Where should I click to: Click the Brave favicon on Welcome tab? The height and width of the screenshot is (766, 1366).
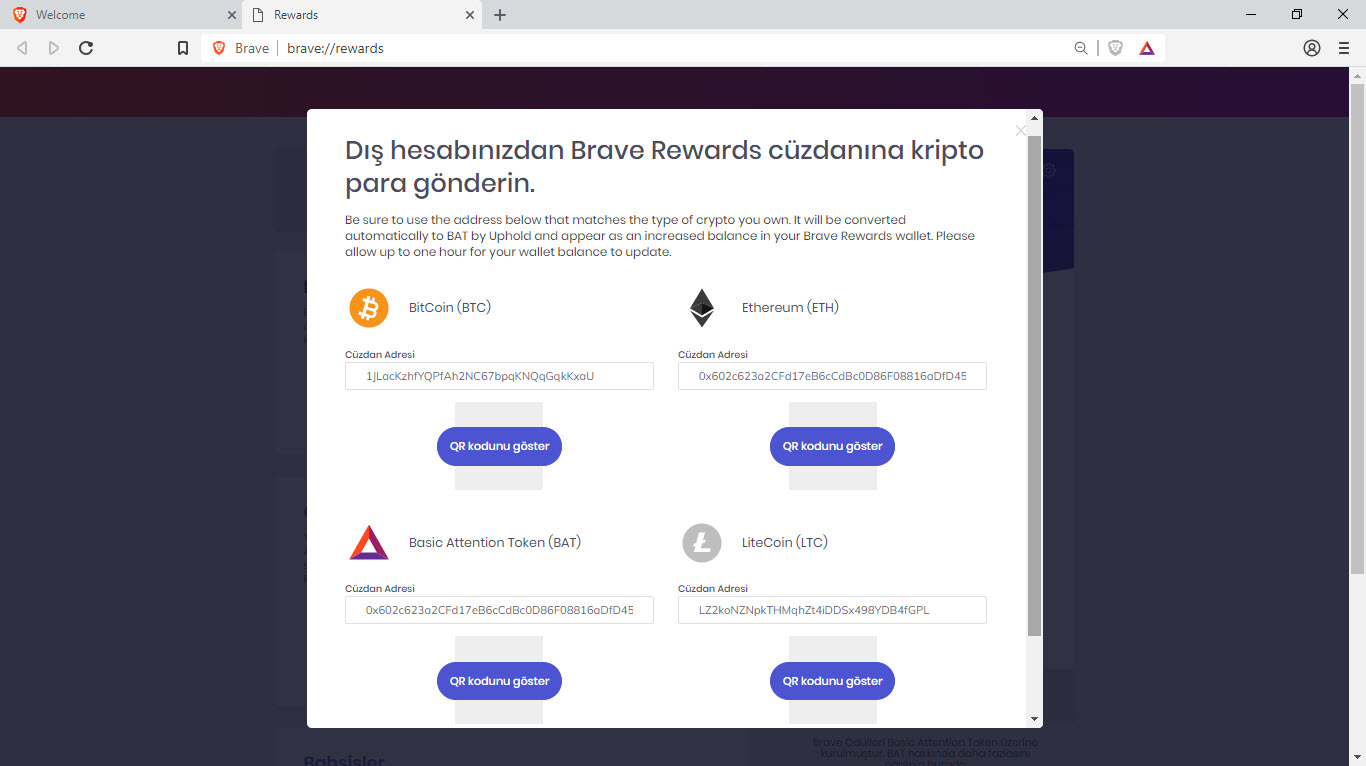point(20,15)
